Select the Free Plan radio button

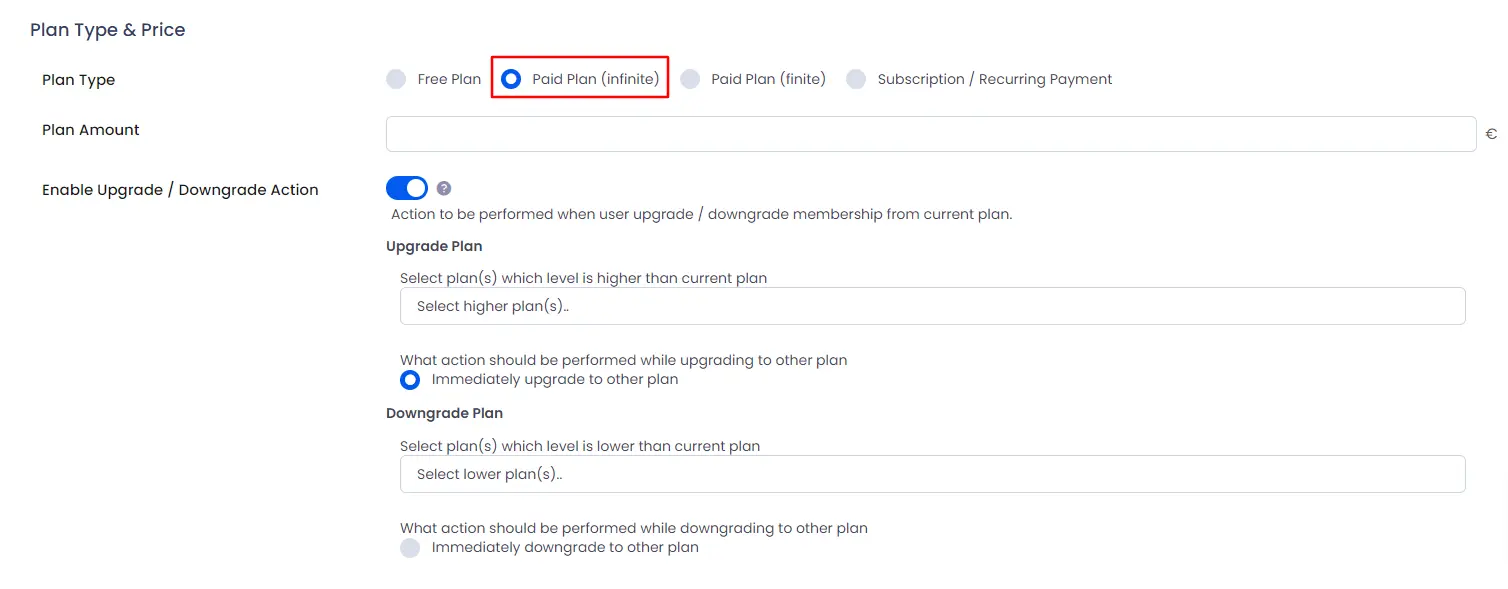[396, 79]
